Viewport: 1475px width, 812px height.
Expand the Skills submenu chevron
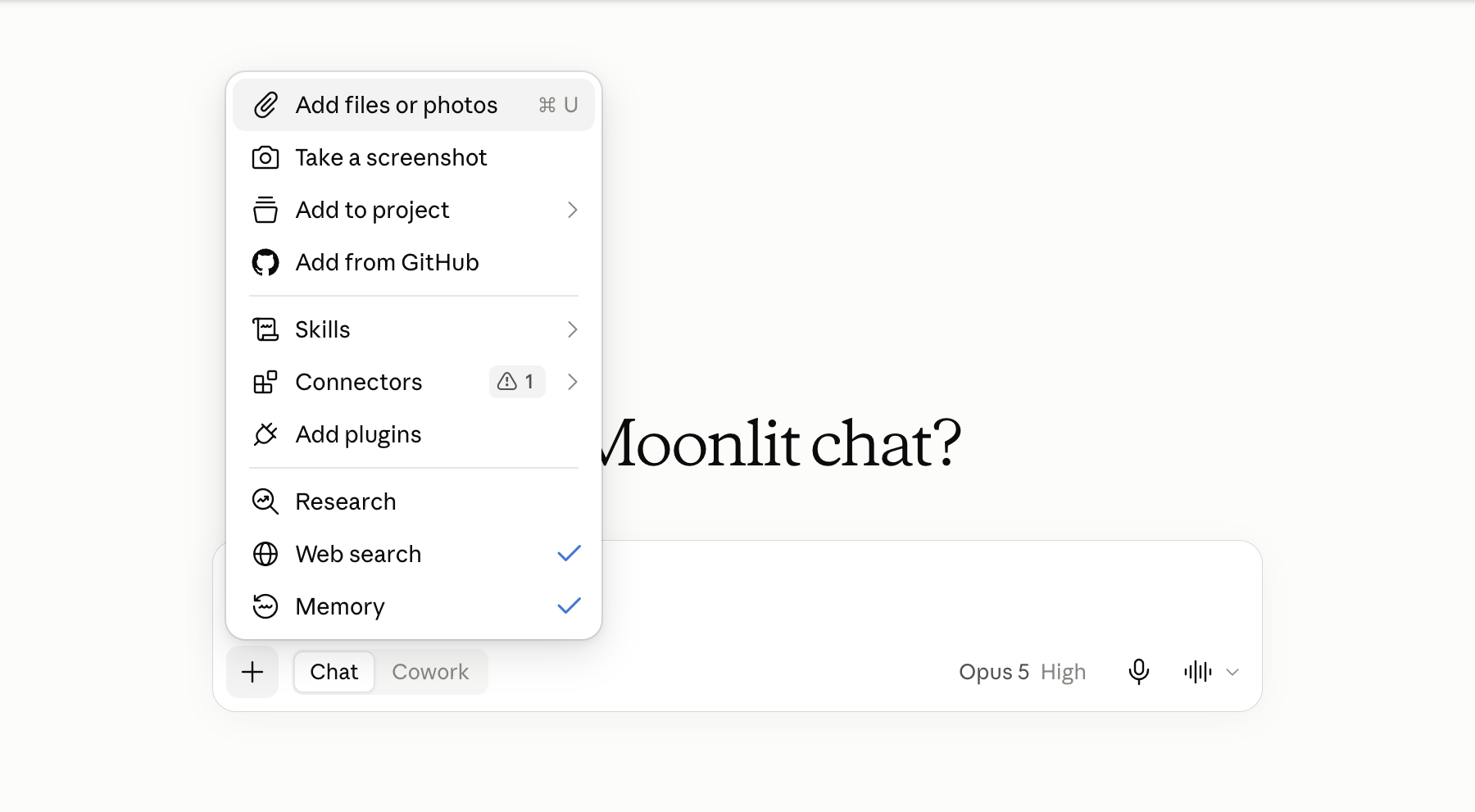coord(573,329)
